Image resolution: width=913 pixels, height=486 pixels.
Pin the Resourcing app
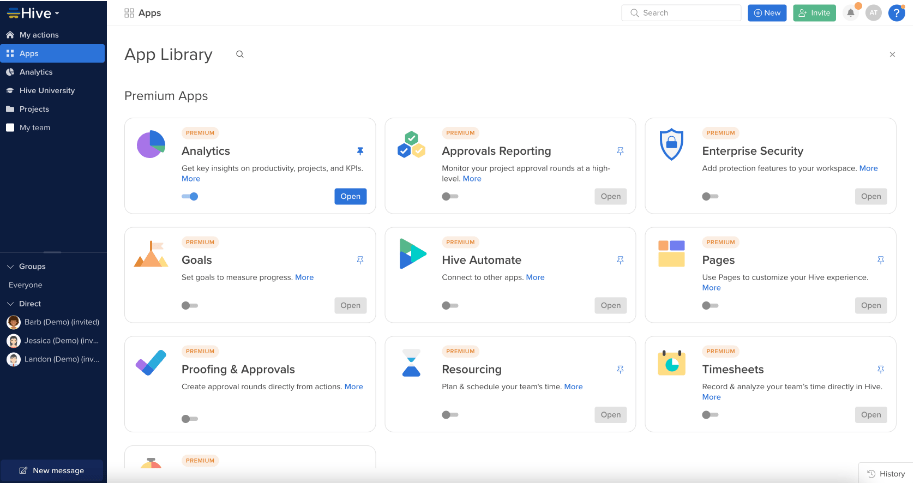click(620, 369)
